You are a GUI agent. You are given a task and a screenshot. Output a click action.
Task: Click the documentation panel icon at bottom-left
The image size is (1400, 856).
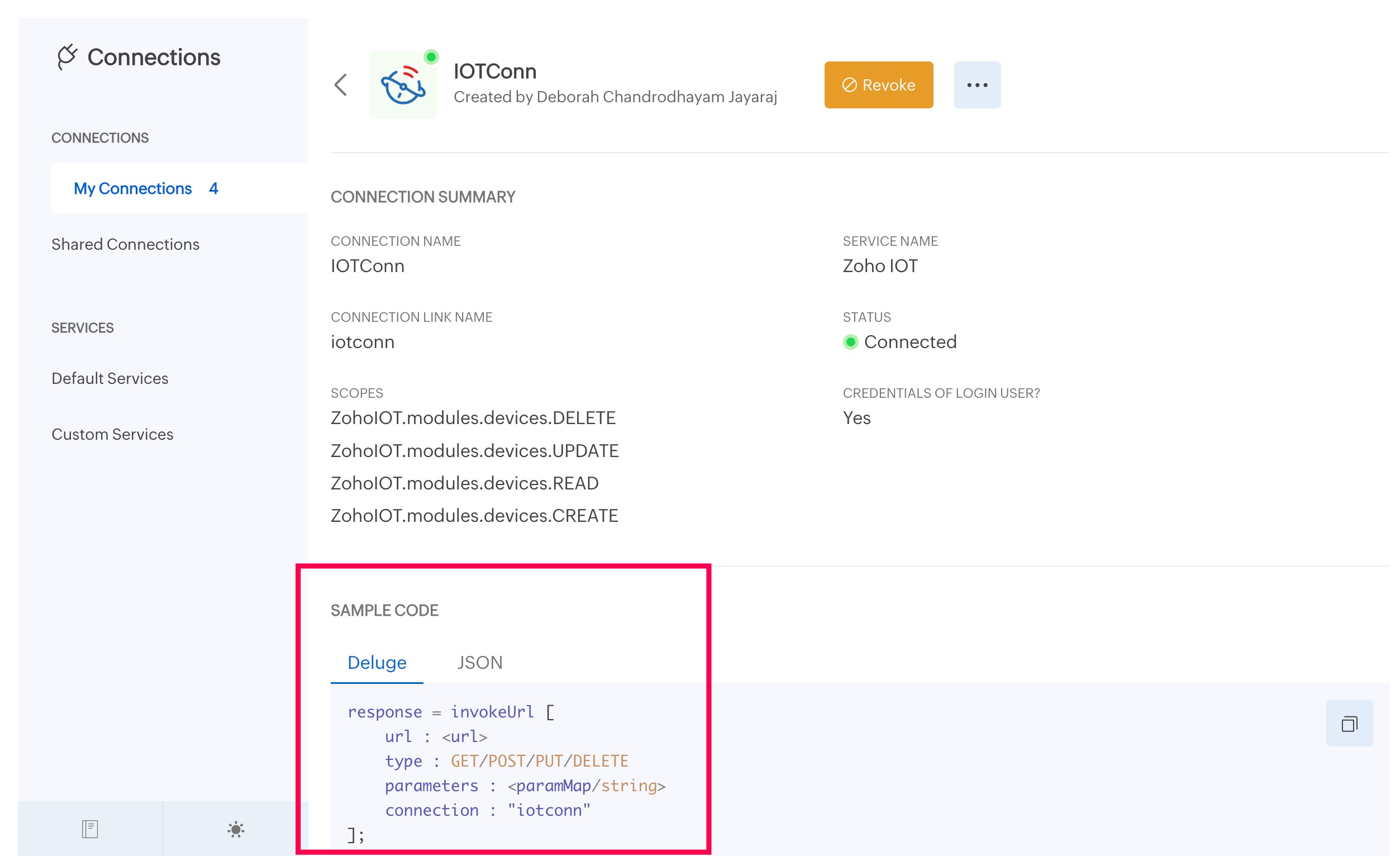90,829
